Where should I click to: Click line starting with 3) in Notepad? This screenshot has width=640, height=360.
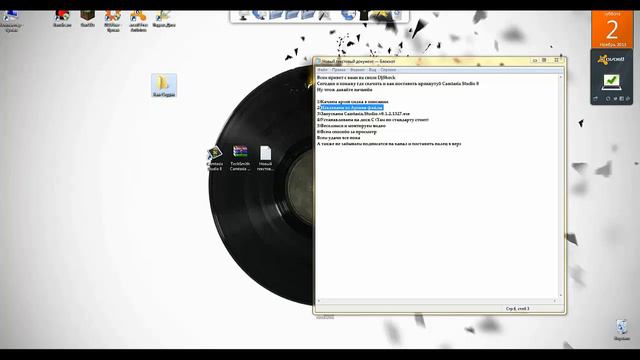363,114
